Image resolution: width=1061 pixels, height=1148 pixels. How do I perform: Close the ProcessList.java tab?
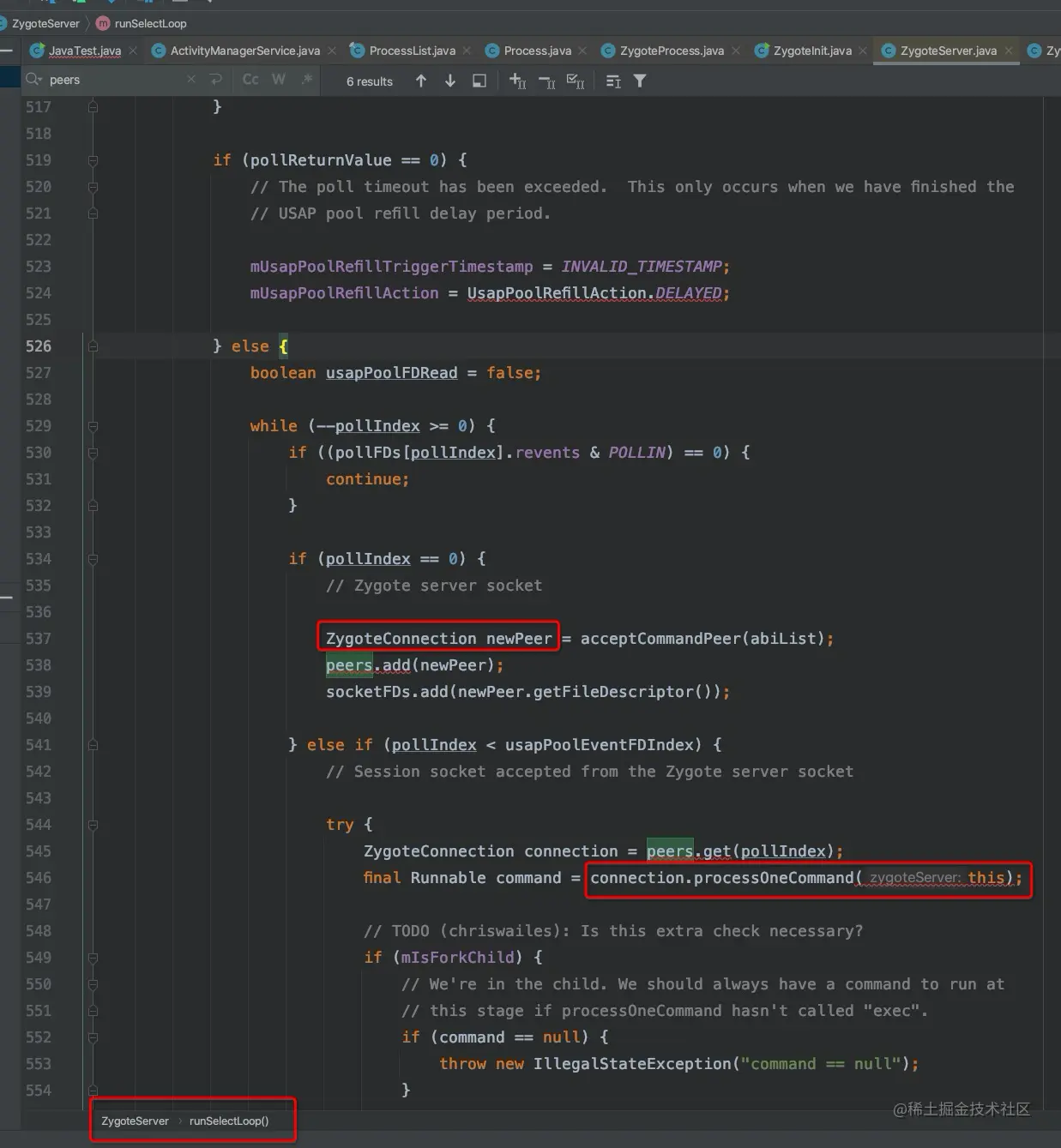(467, 51)
